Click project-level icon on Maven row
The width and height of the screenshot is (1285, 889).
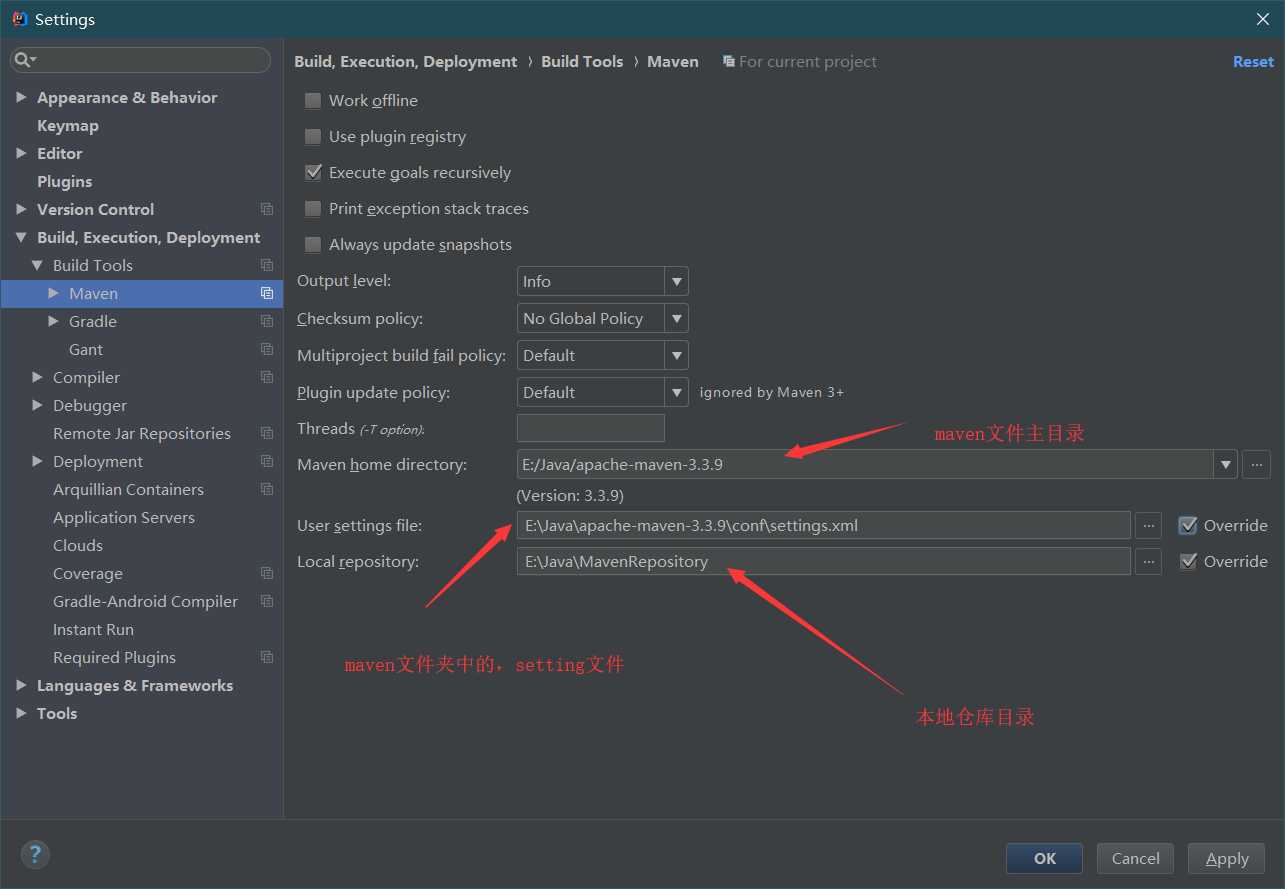pyautogui.click(x=267, y=293)
